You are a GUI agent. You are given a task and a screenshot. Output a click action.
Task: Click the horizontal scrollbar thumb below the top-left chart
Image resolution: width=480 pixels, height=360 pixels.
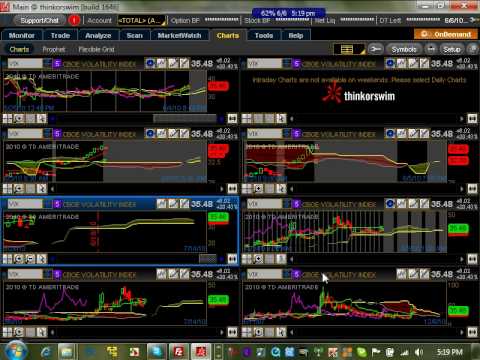tap(185, 118)
